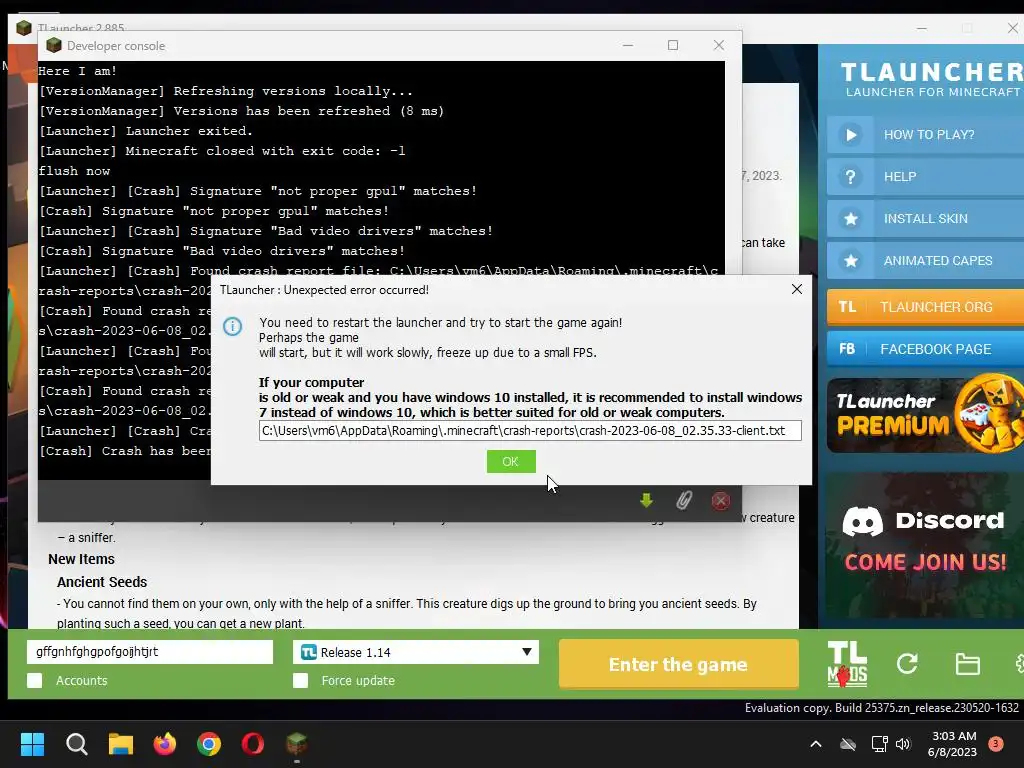The image size is (1024, 768).
Task: Click FB badge on Facebook button
Action: 847,349
